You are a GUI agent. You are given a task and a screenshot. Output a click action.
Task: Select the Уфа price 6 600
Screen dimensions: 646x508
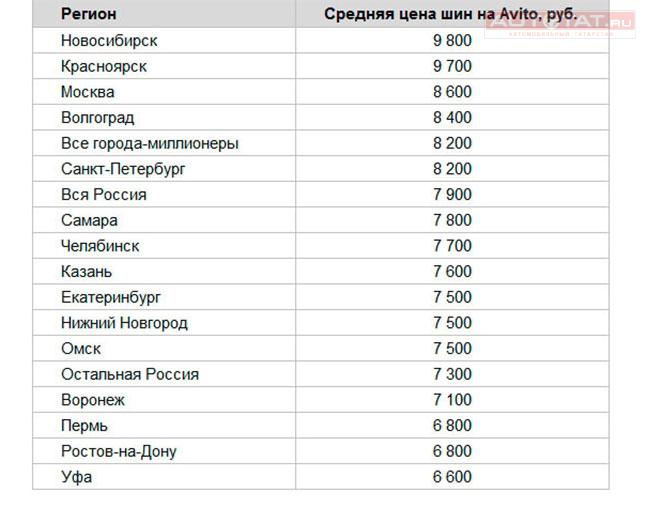coord(452,477)
